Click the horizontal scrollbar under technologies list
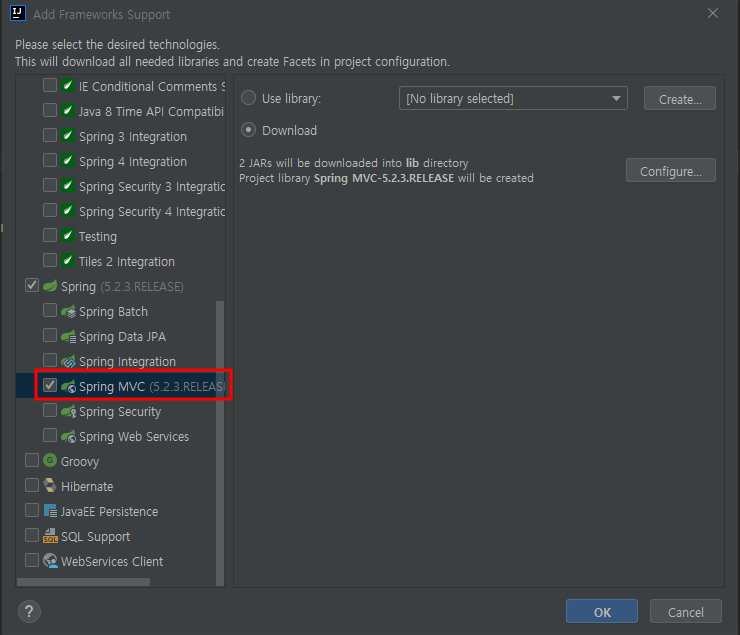 (84, 582)
